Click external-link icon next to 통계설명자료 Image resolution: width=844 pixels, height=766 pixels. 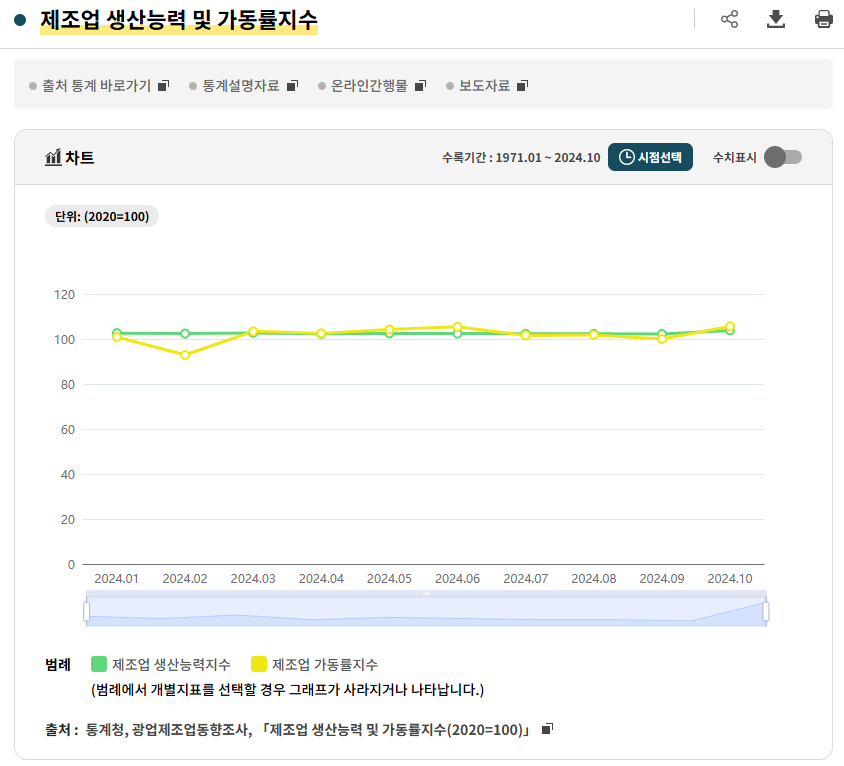coord(292,86)
